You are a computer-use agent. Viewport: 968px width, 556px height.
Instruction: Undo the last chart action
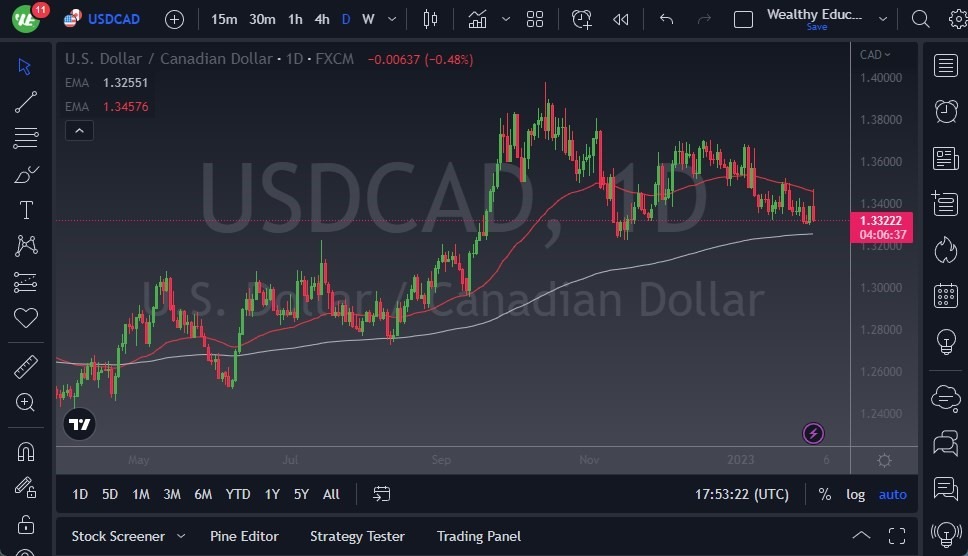pyautogui.click(x=666, y=20)
